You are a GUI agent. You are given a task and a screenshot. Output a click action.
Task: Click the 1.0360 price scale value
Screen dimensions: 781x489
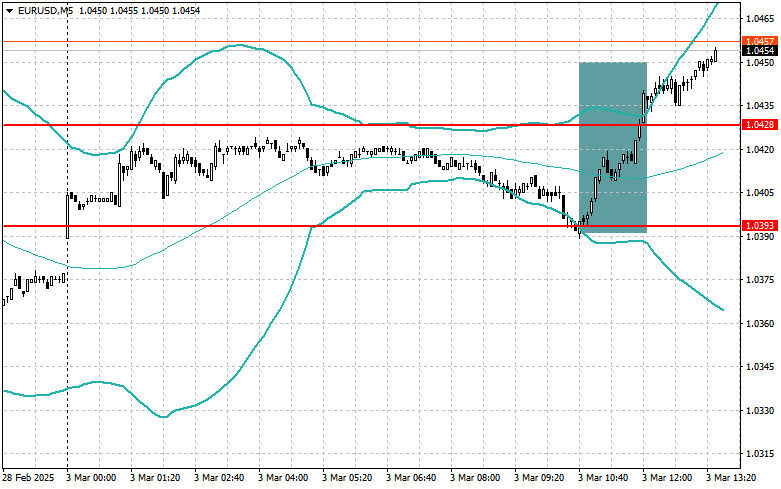tap(759, 324)
